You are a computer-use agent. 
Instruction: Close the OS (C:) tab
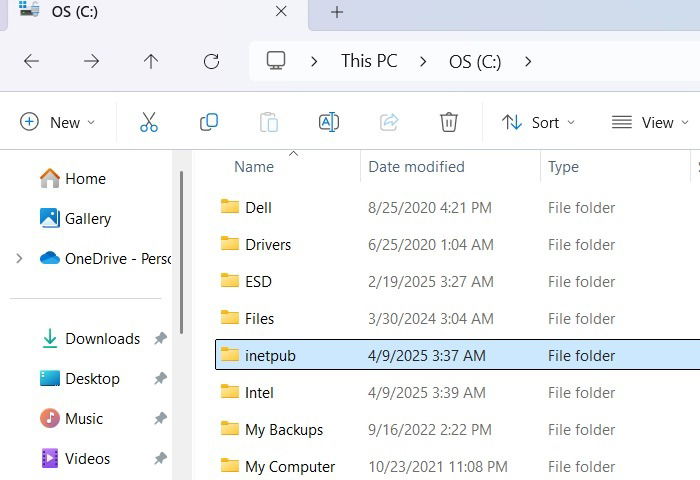281,12
